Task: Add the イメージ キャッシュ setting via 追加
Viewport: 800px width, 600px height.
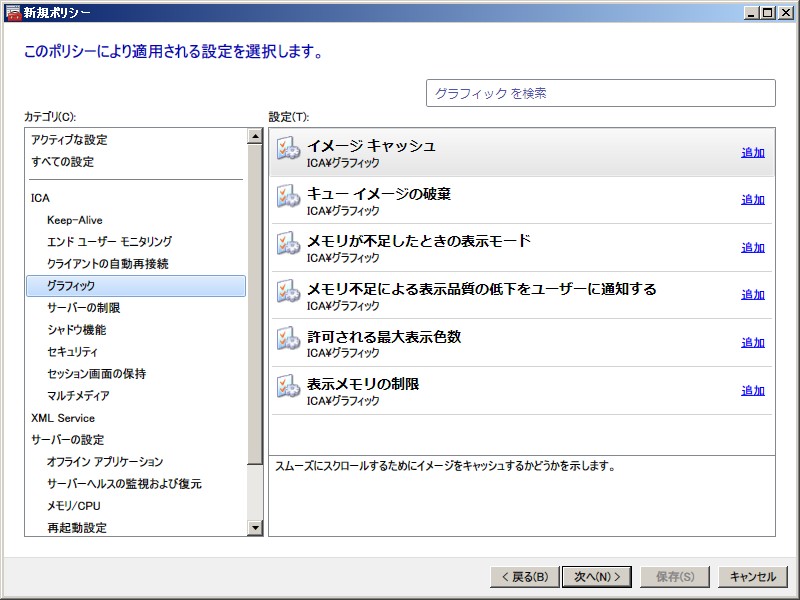Action: pos(752,153)
